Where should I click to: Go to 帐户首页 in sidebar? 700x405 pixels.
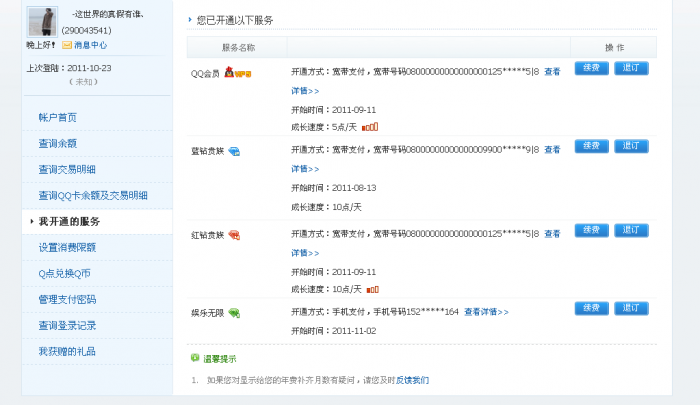(58, 117)
